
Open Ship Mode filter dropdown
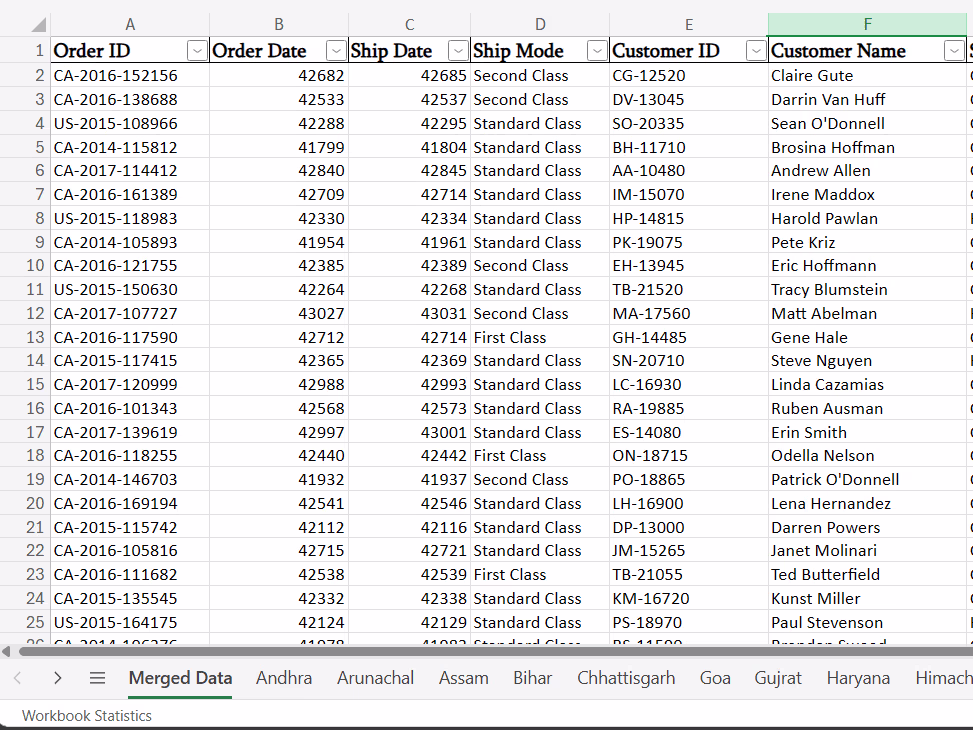[597, 50]
